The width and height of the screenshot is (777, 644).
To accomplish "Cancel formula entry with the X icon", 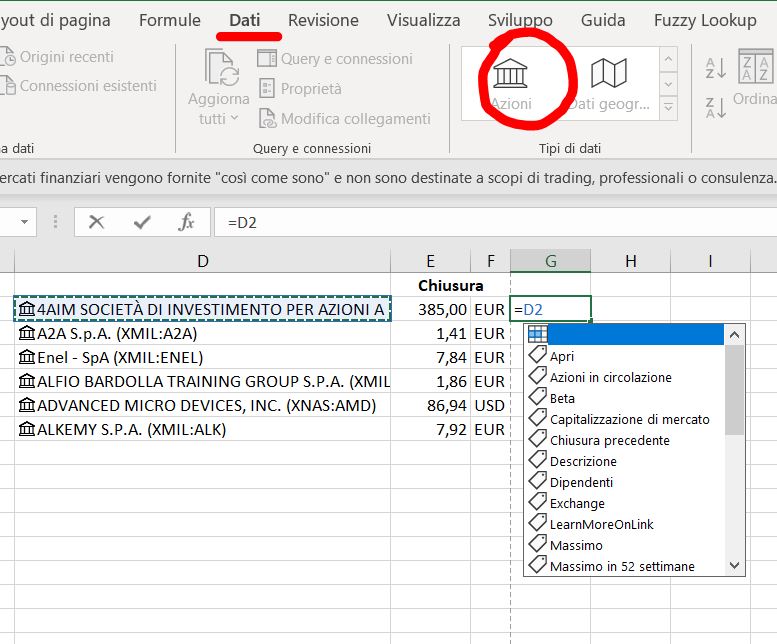I will click(x=96, y=222).
